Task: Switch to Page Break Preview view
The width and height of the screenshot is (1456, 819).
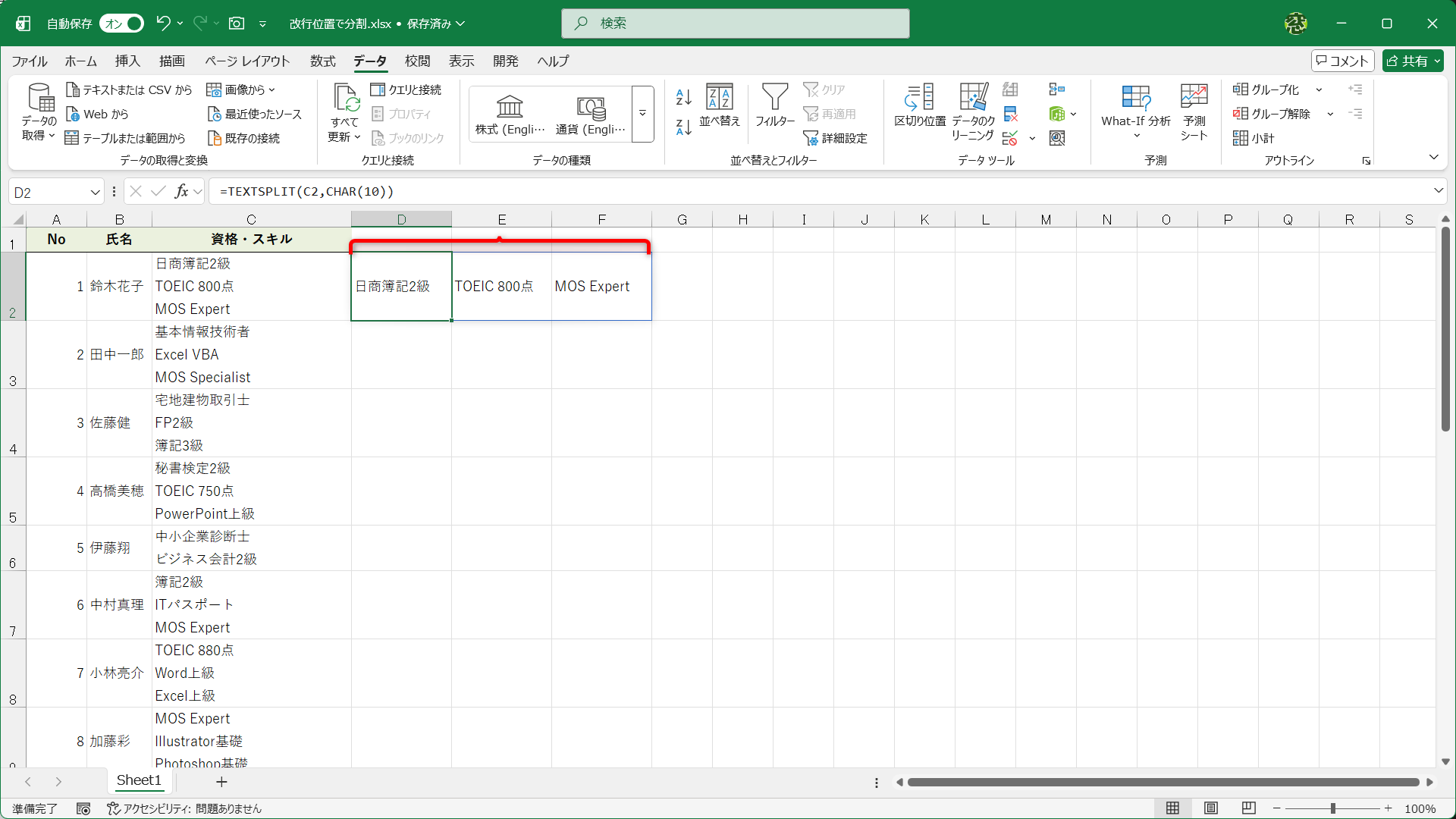Action: click(1249, 808)
